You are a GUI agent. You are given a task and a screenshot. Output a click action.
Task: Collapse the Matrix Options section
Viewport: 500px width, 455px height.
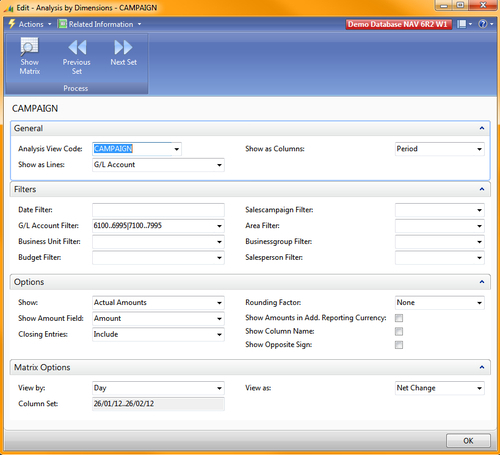point(482,367)
